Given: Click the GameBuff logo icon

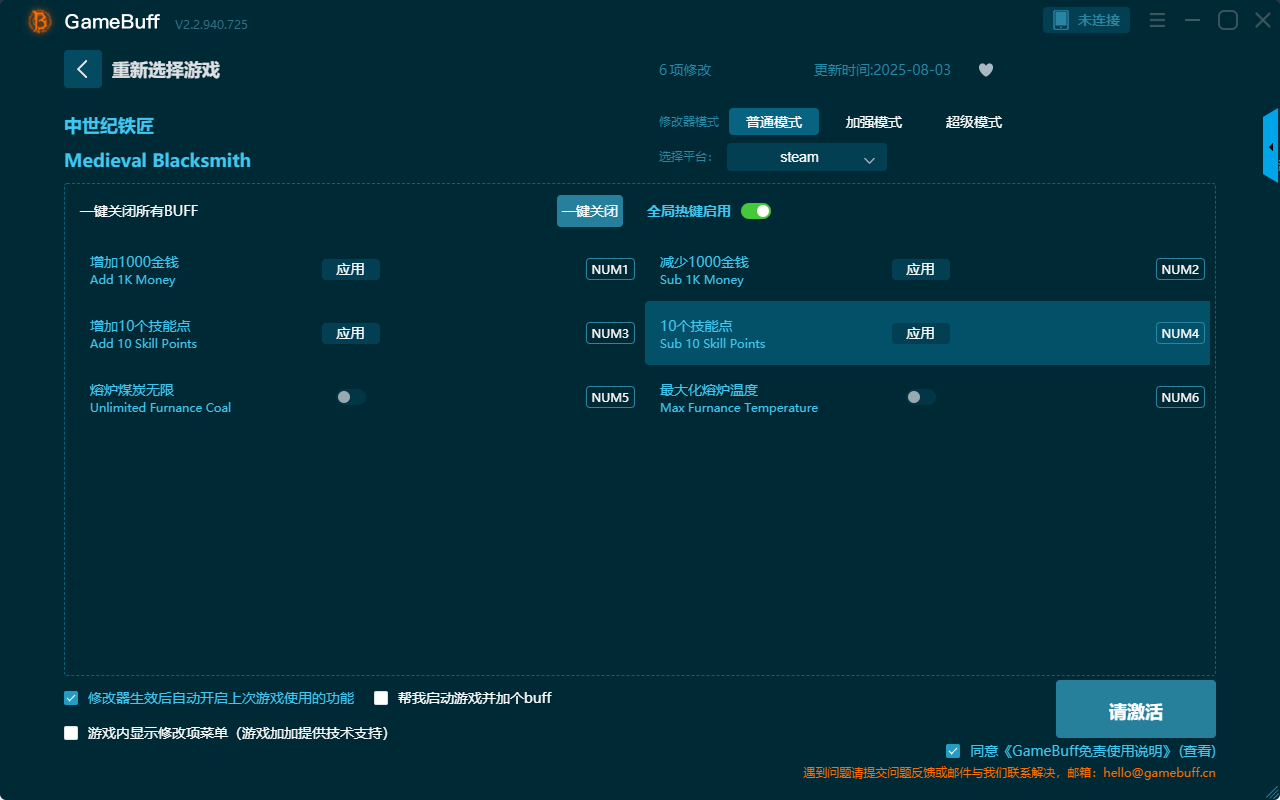Looking at the screenshot, I should 40,21.
